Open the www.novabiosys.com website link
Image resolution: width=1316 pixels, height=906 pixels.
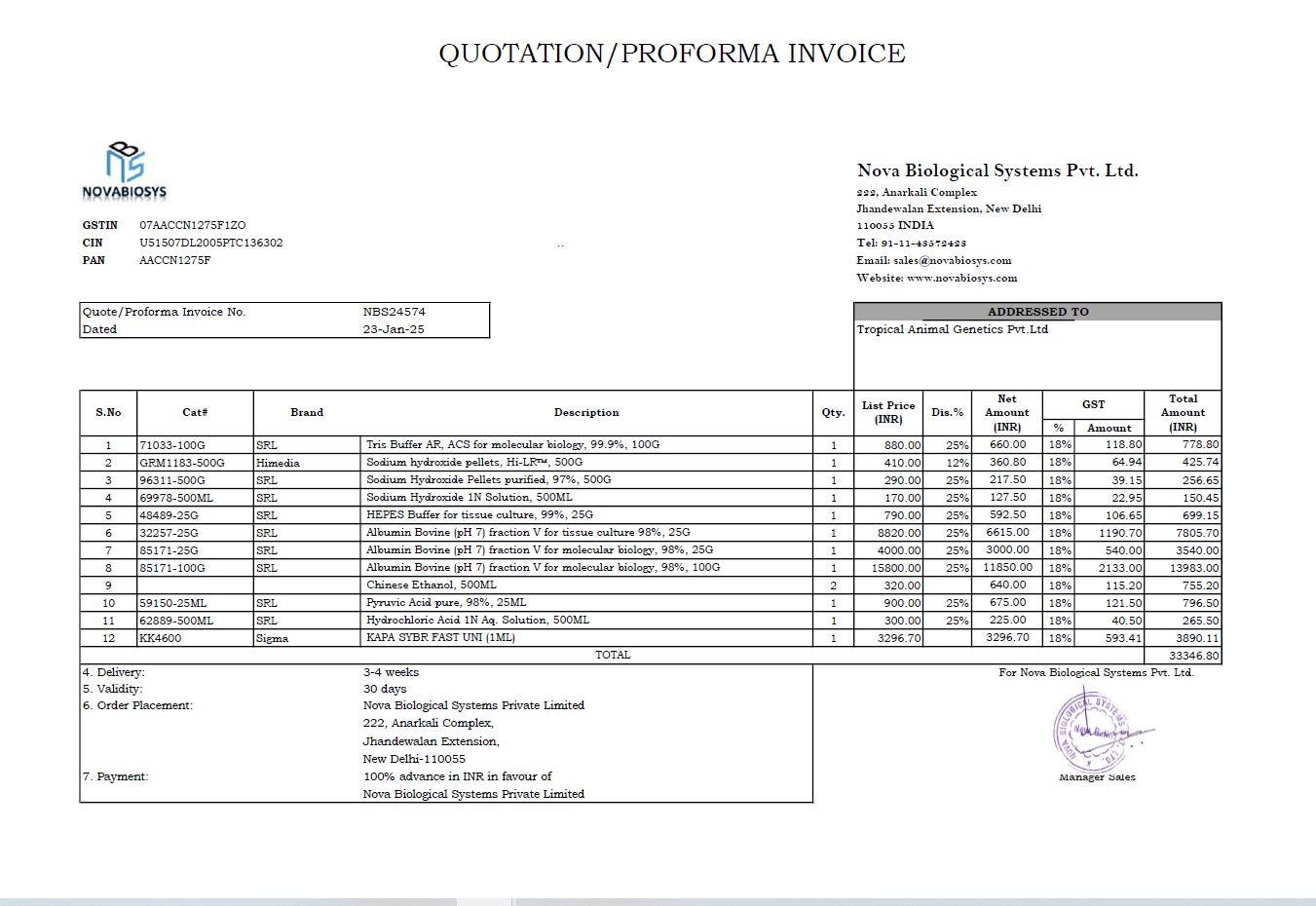click(x=961, y=278)
